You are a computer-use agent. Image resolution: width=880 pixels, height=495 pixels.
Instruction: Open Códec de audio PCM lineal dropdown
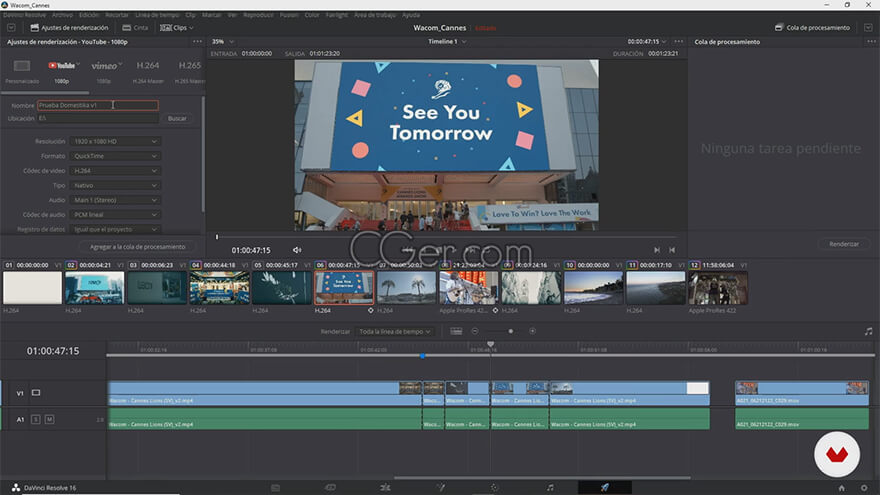[x=115, y=214]
